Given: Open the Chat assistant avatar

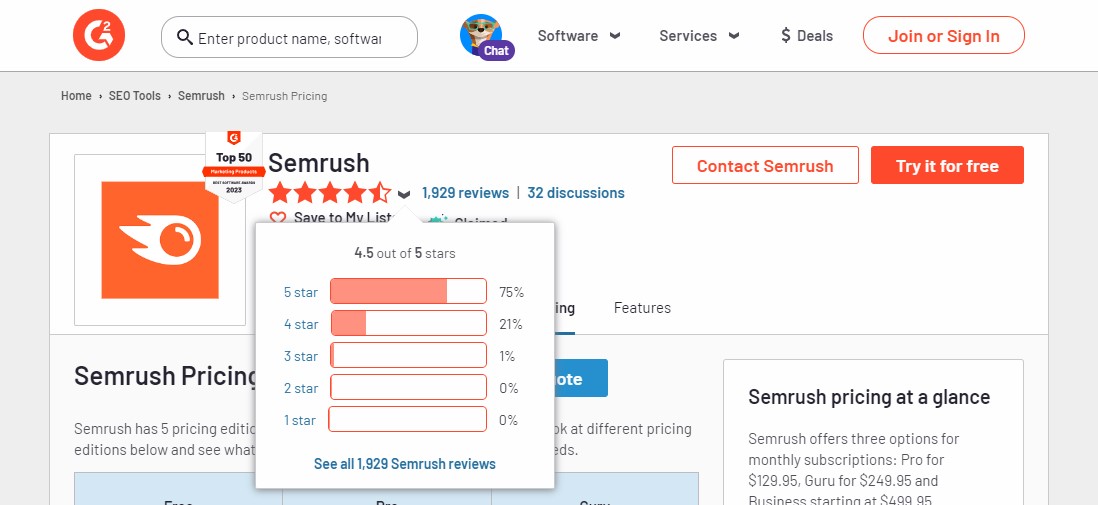Looking at the screenshot, I should pyautogui.click(x=485, y=36).
